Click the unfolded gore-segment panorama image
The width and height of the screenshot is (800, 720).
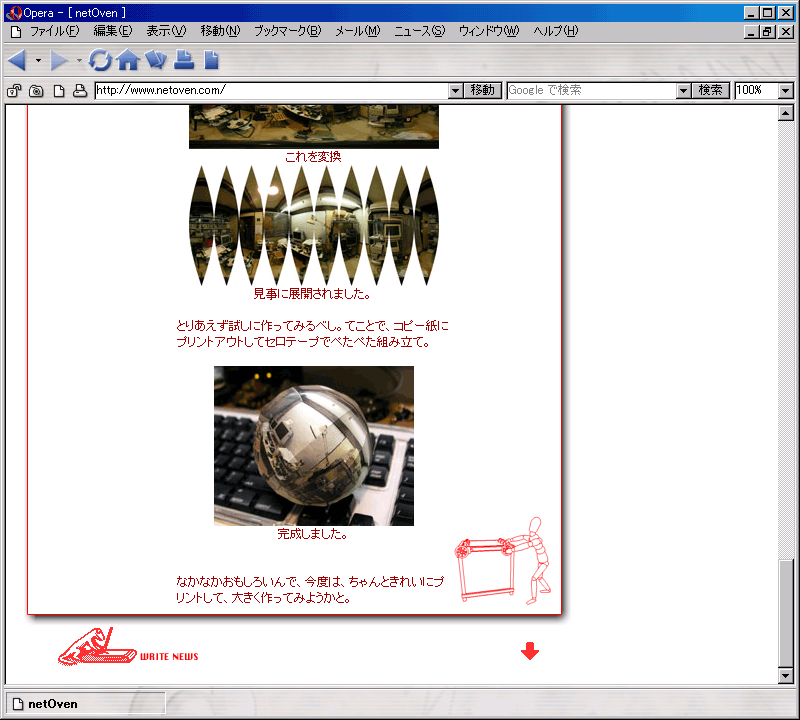click(x=314, y=225)
